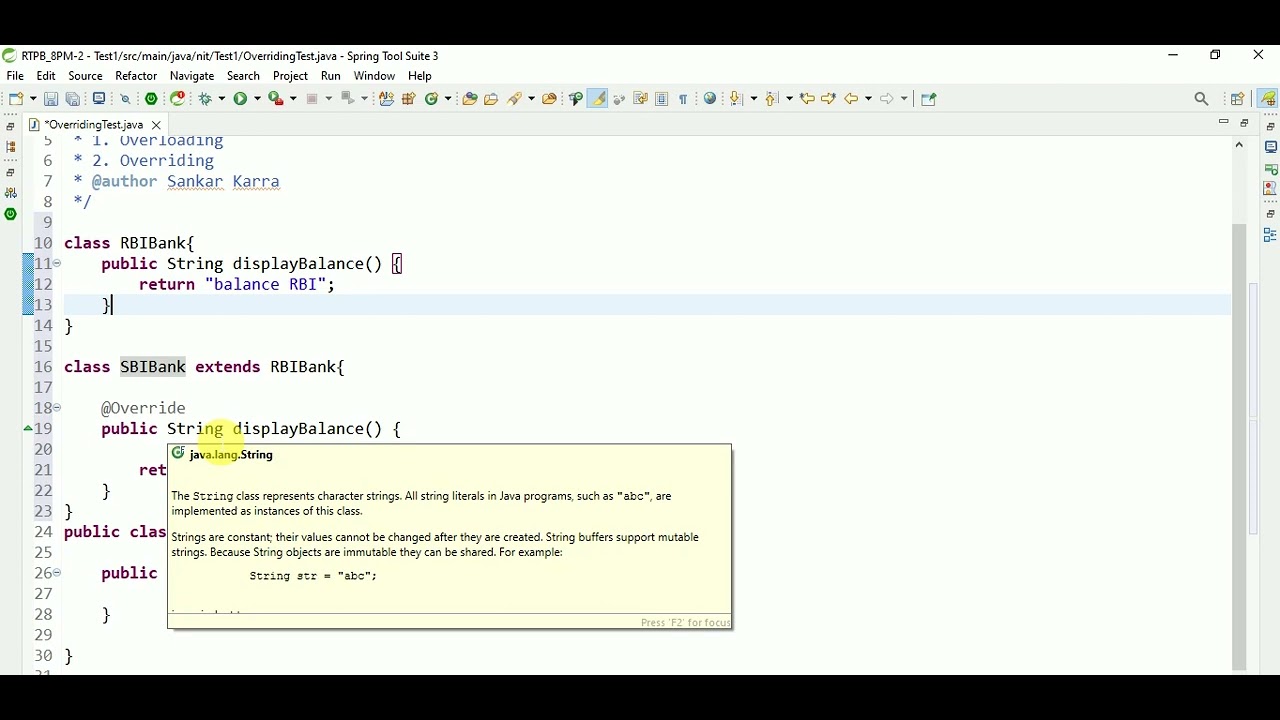Expand the Previous Annotation dropdown
1280x720 pixels.
[790, 99]
